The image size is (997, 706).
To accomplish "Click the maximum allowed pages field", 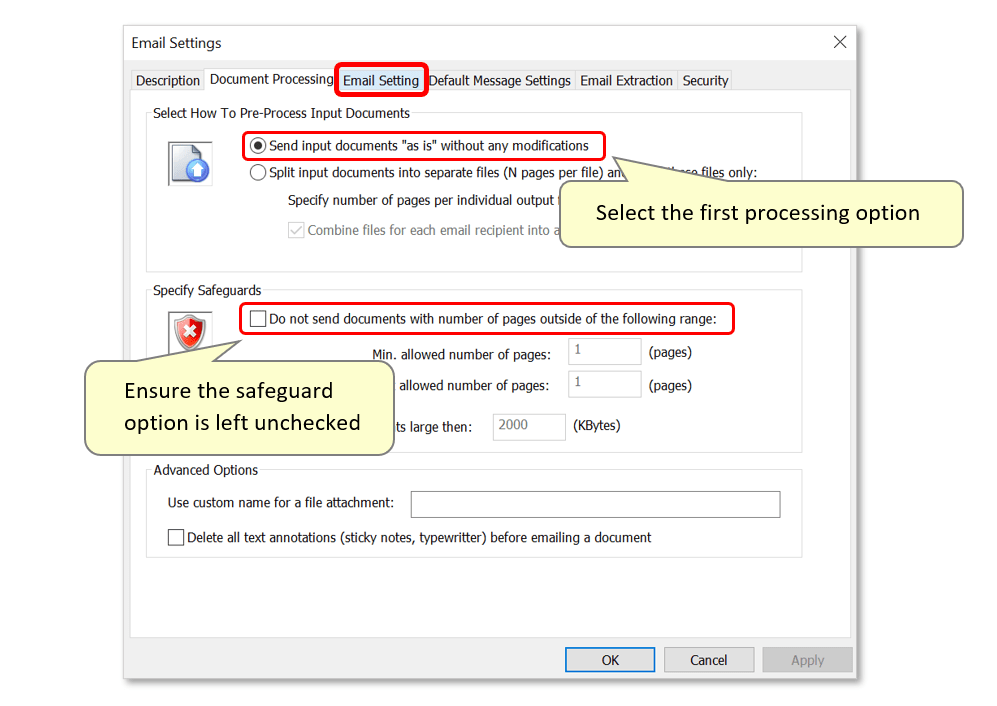I will [x=604, y=384].
